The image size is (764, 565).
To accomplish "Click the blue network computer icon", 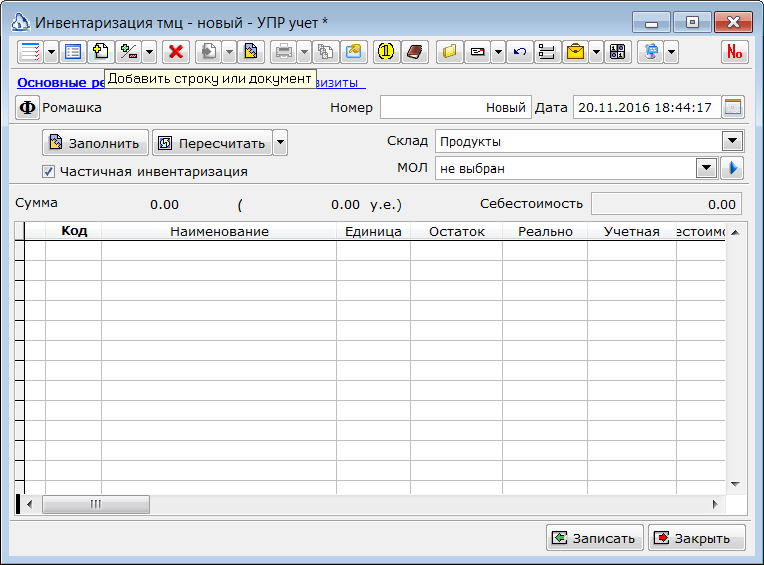I will coord(651,52).
